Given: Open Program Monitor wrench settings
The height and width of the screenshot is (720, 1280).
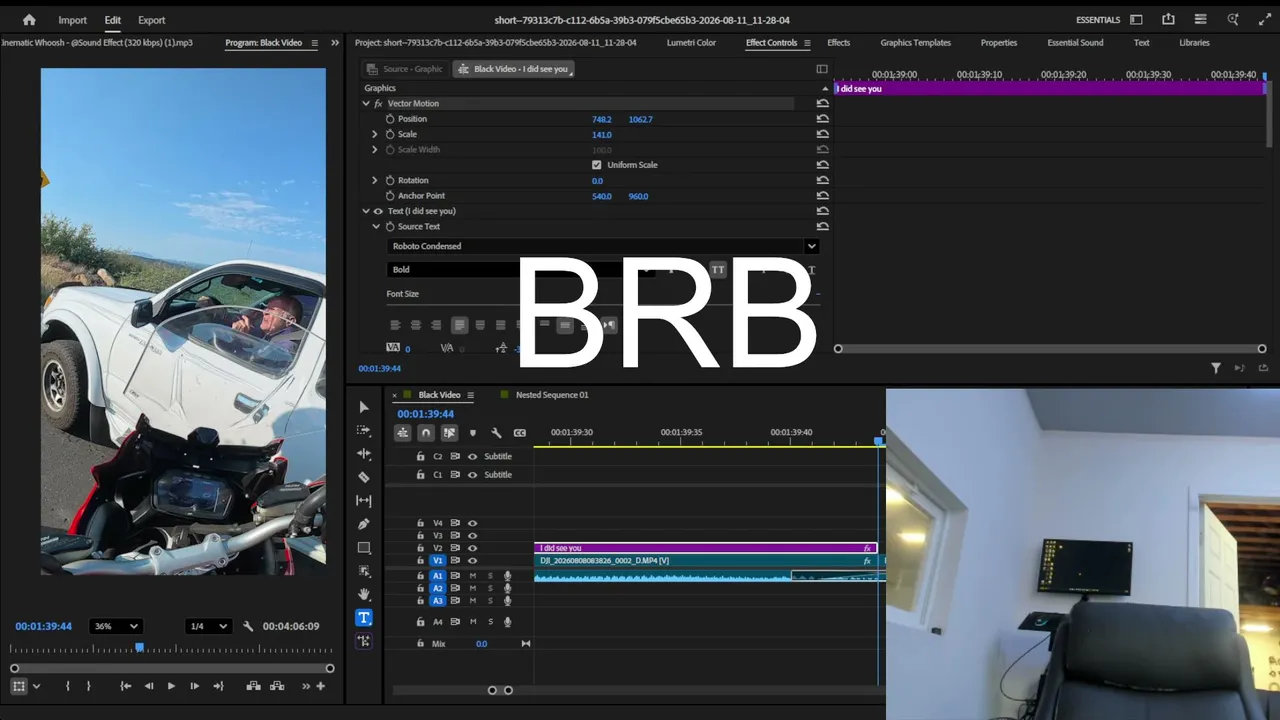Looking at the screenshot, I should 248,627.
